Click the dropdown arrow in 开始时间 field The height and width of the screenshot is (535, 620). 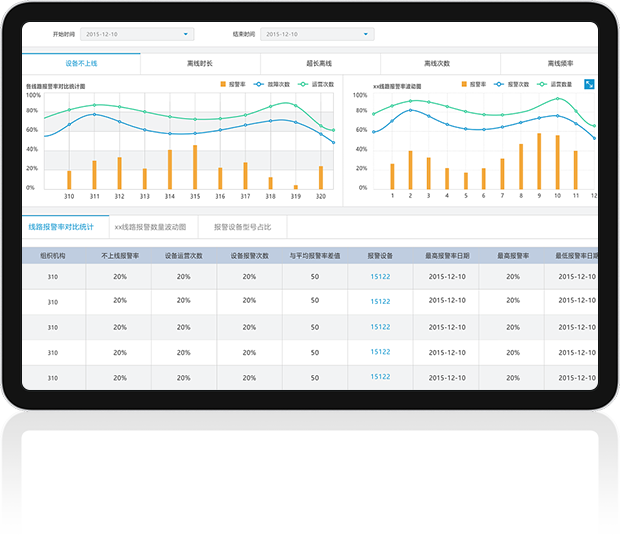point(186,34)
